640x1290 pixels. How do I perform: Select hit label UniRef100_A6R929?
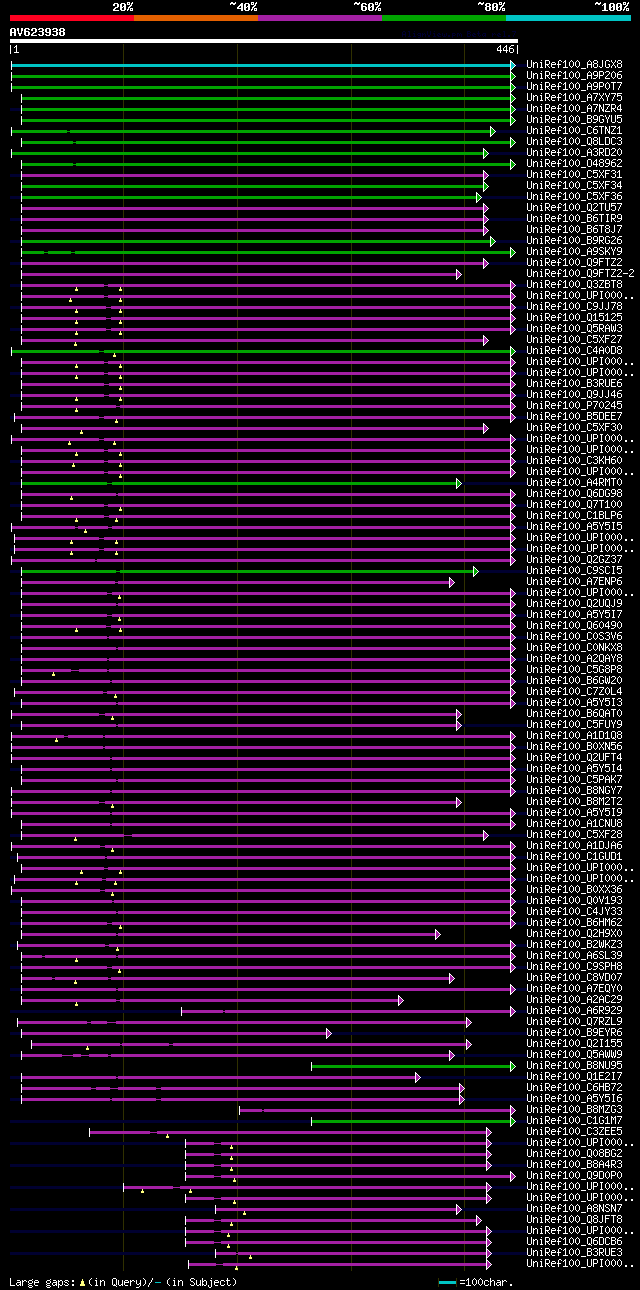pyautogui.click(x=574, y=1010)
